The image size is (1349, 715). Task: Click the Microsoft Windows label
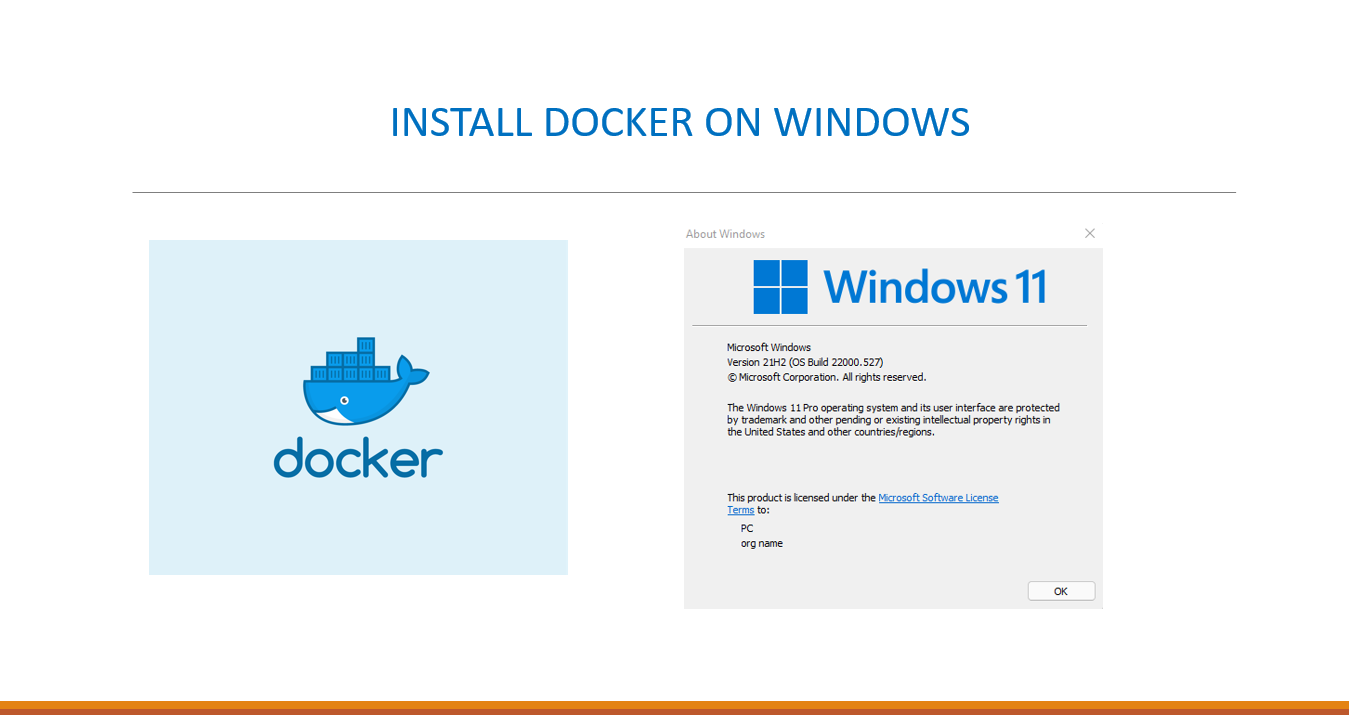tap(768, 347)
